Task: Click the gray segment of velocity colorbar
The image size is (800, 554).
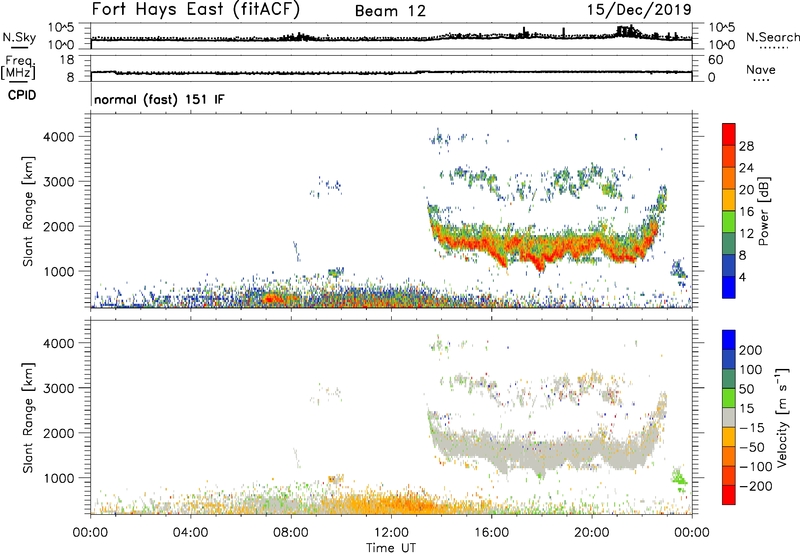Action: (729, 417)
